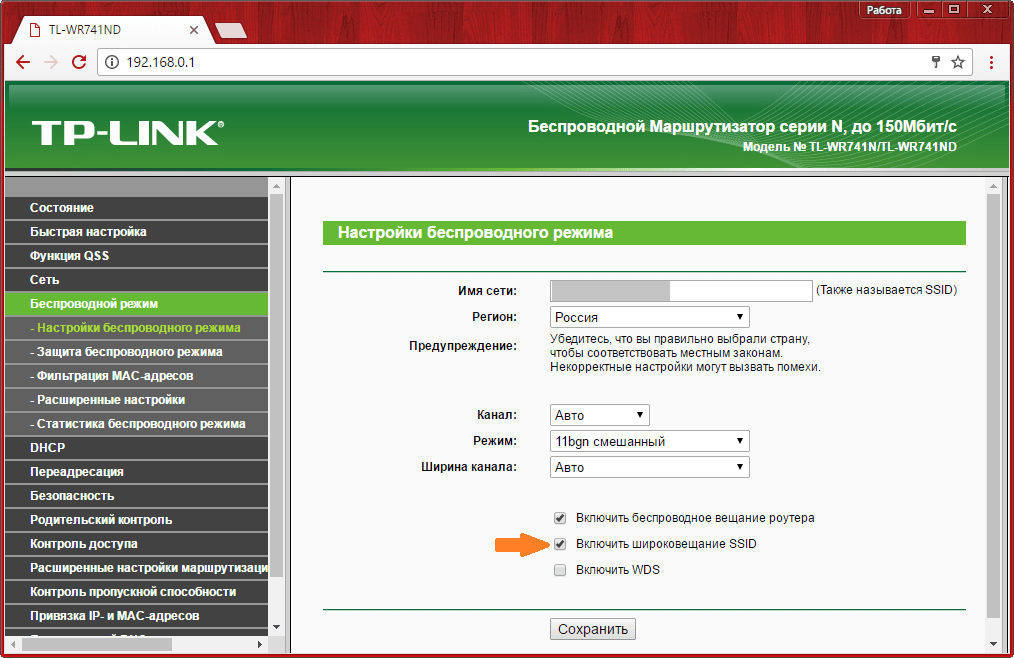Click the TP-LINK logo
Viewport: 1014px width, 658px height.
[x=127, y=132]
